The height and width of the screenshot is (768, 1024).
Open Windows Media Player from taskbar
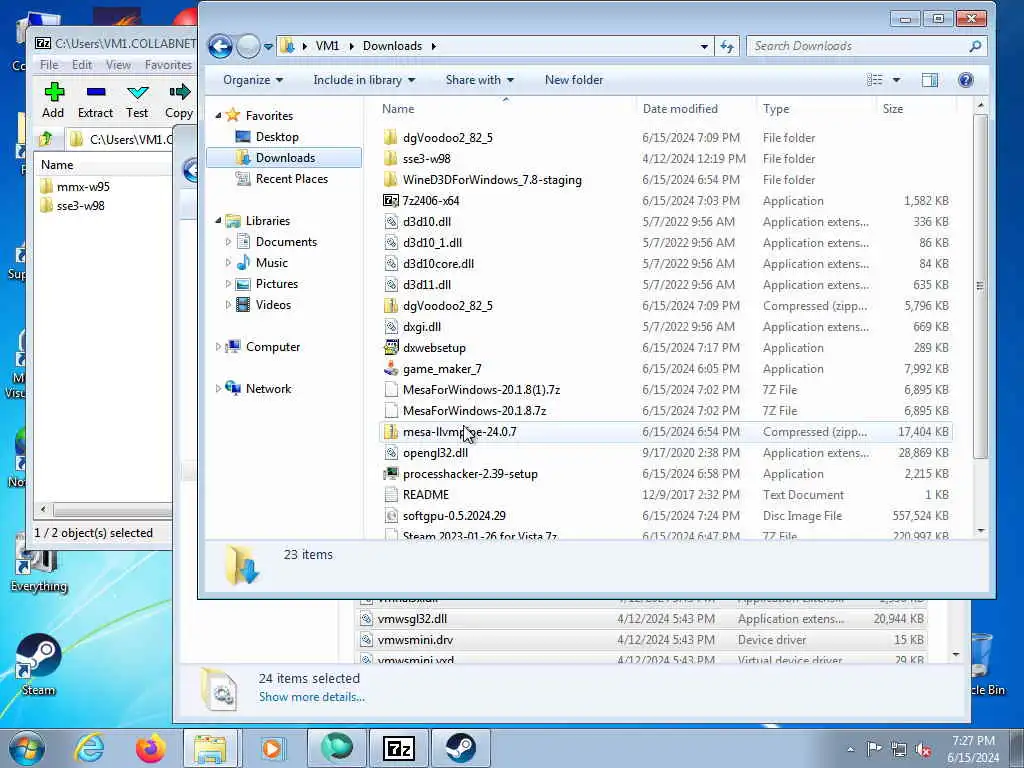click(x=272, y=748)
